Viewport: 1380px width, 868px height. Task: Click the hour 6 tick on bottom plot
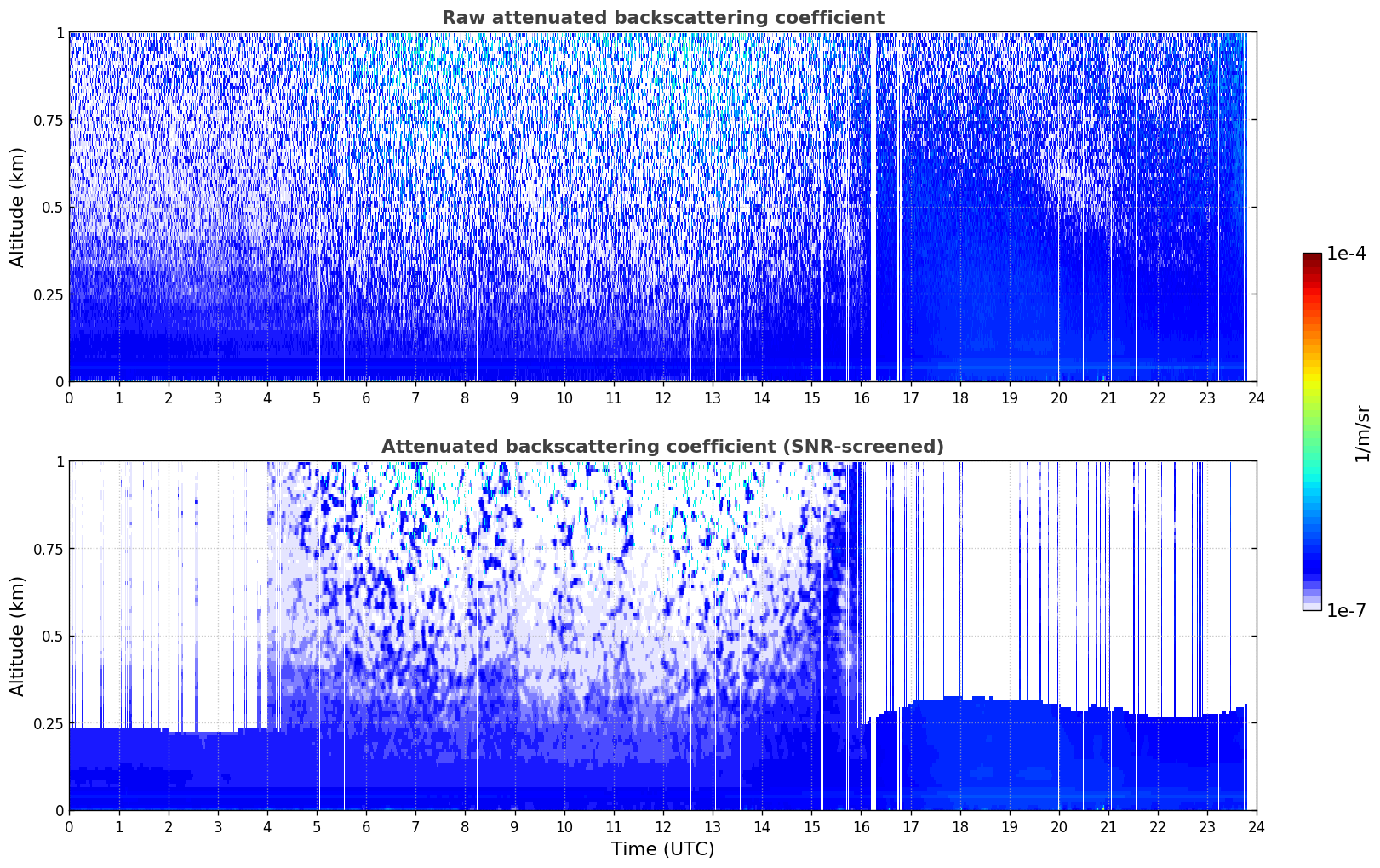click(366, 827)
